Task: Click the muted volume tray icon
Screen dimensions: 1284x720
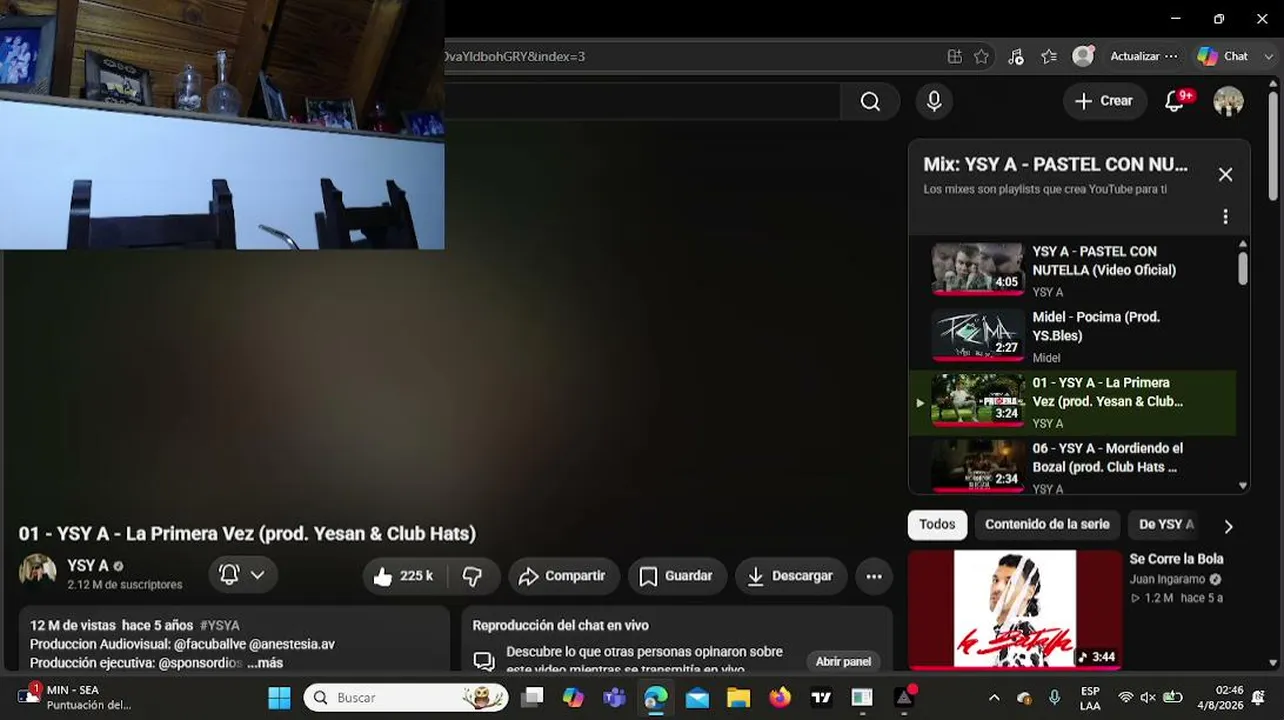Action: (1148, 697)
